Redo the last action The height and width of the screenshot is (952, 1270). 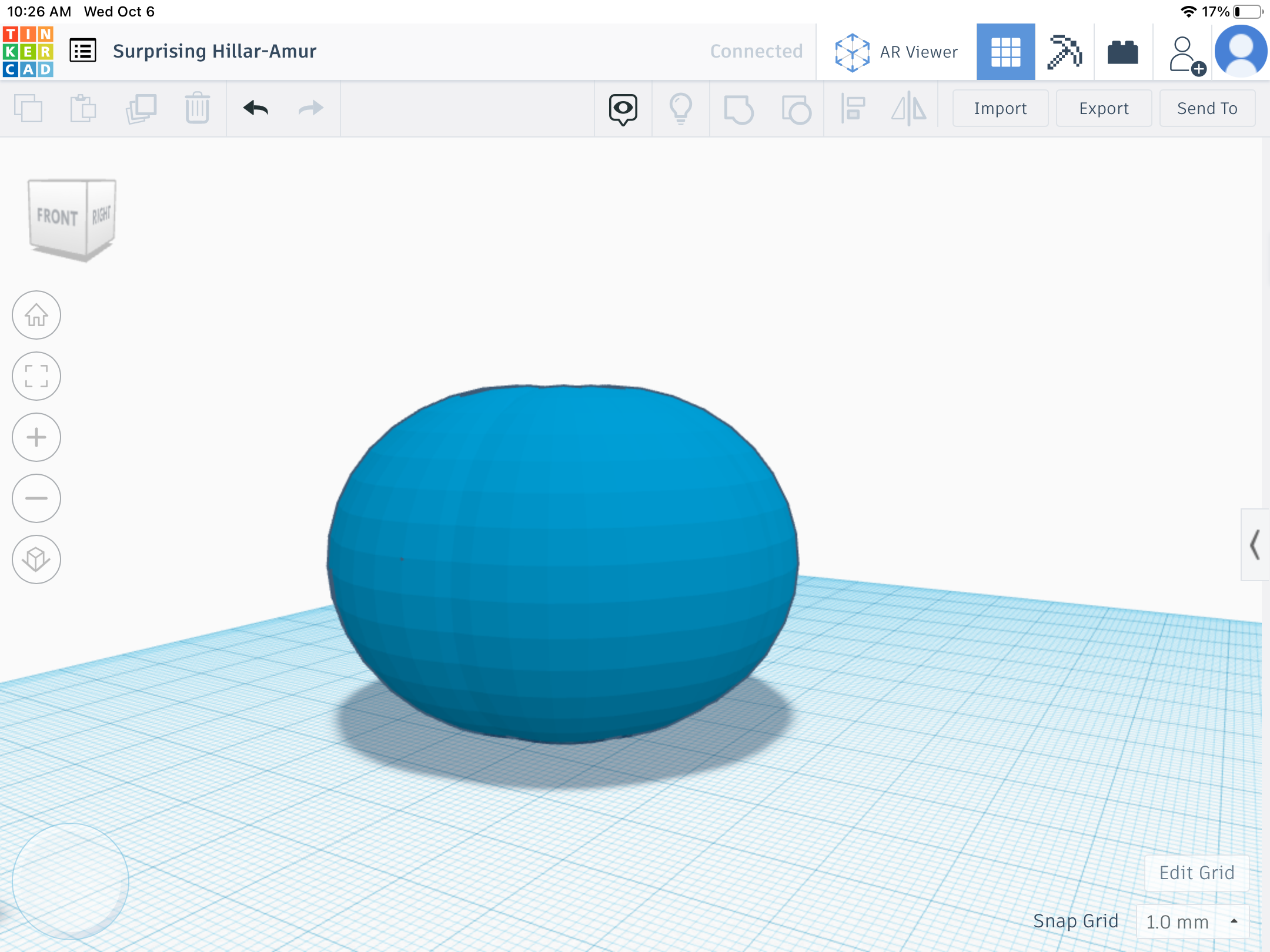coord(311,108)
